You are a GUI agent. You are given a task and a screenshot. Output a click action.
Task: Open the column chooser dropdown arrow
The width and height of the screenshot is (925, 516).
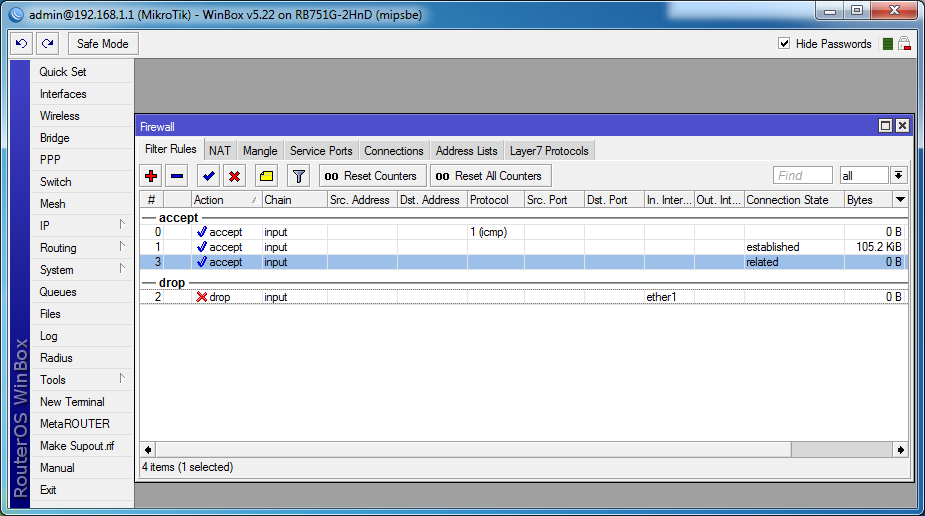click(900, 199)
